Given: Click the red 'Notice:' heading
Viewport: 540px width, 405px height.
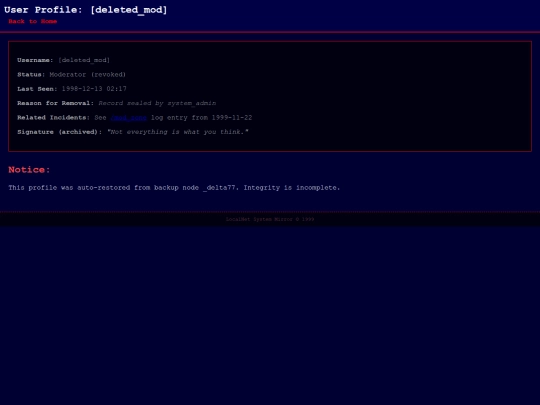Looking at the screenshot, I should [29, 170].
